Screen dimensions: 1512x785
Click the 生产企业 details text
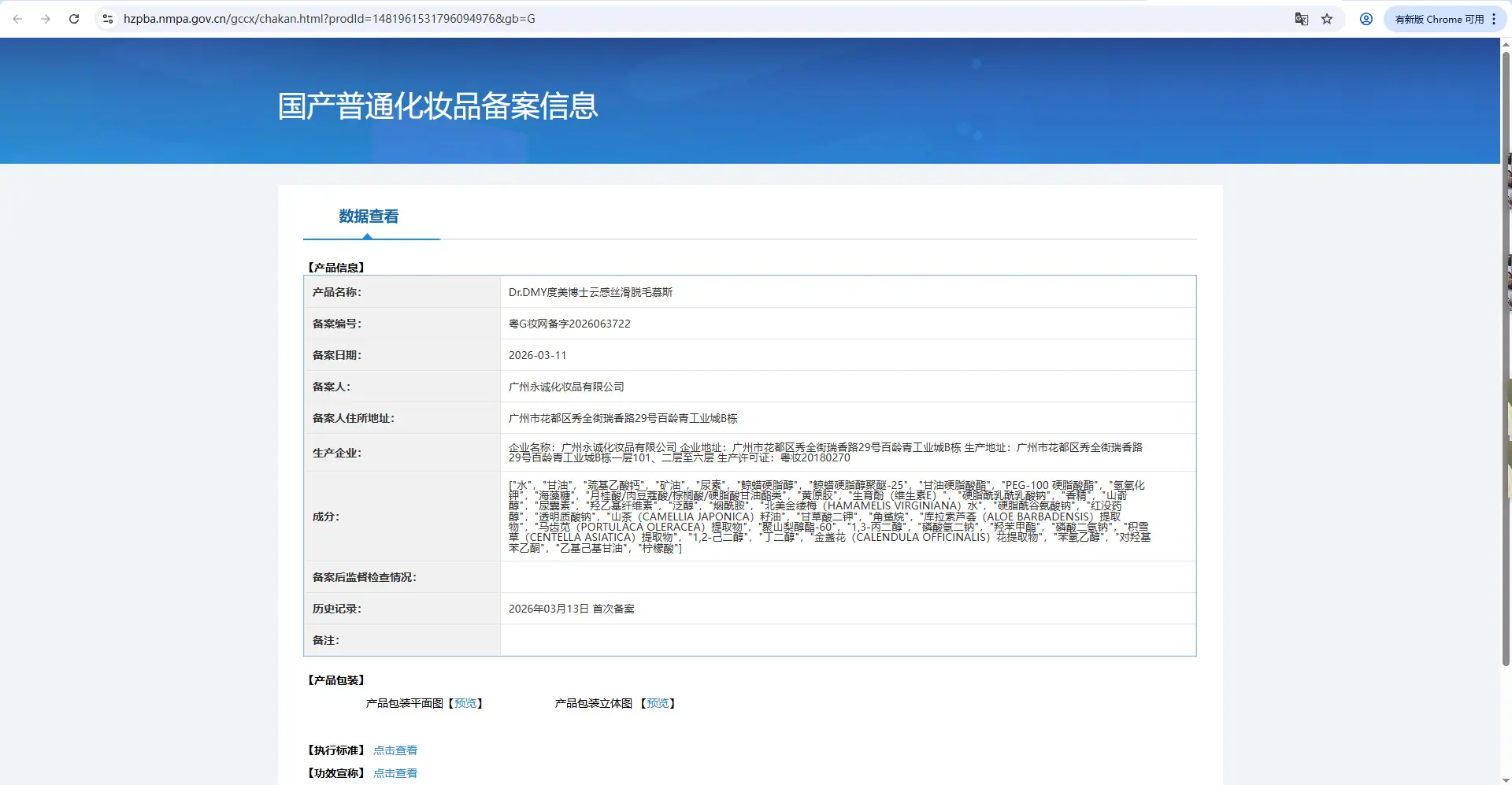[x=825, y=453]
